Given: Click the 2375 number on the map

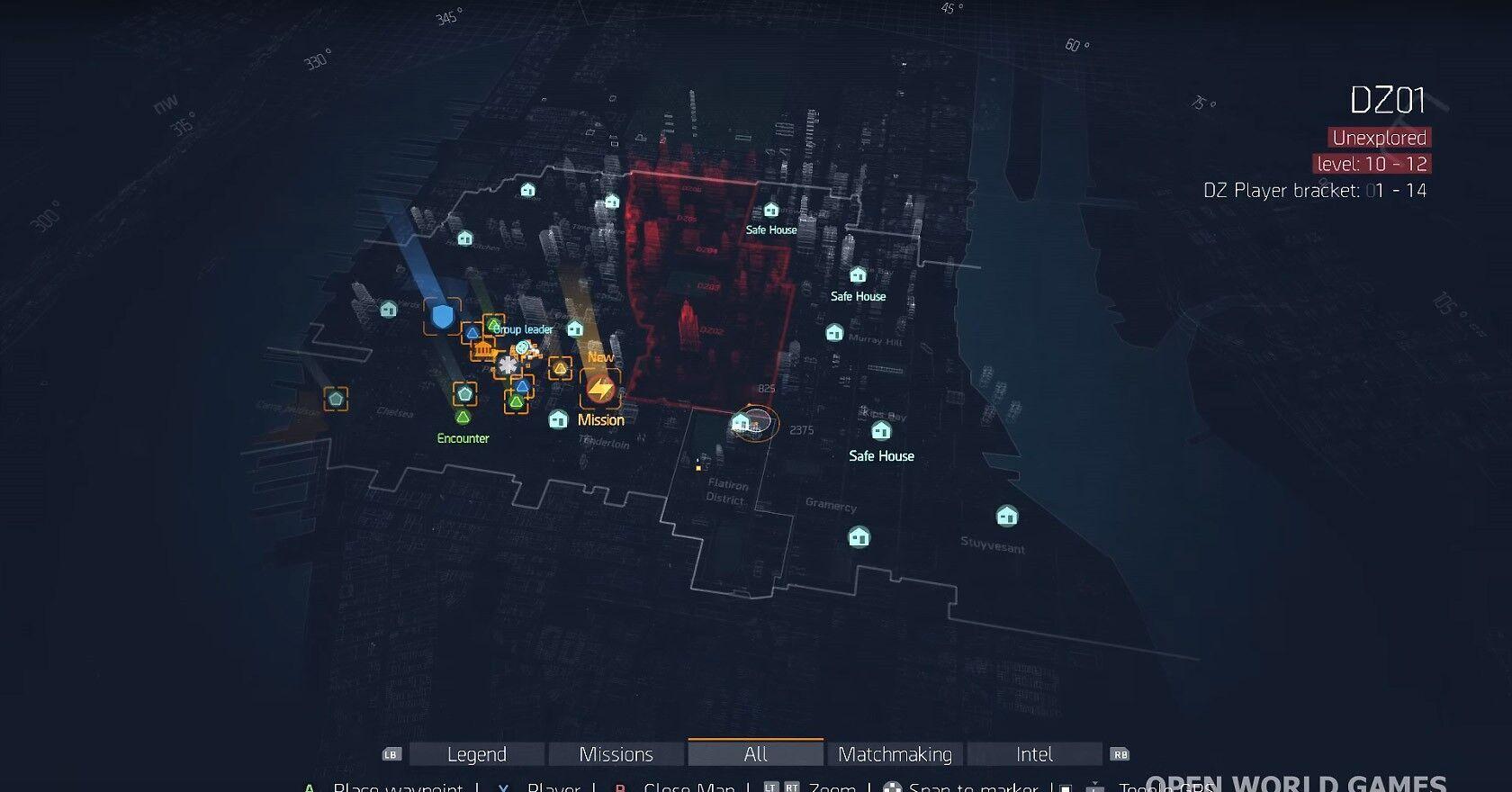Looking at the screenshot, I should (x=801, y=430).
